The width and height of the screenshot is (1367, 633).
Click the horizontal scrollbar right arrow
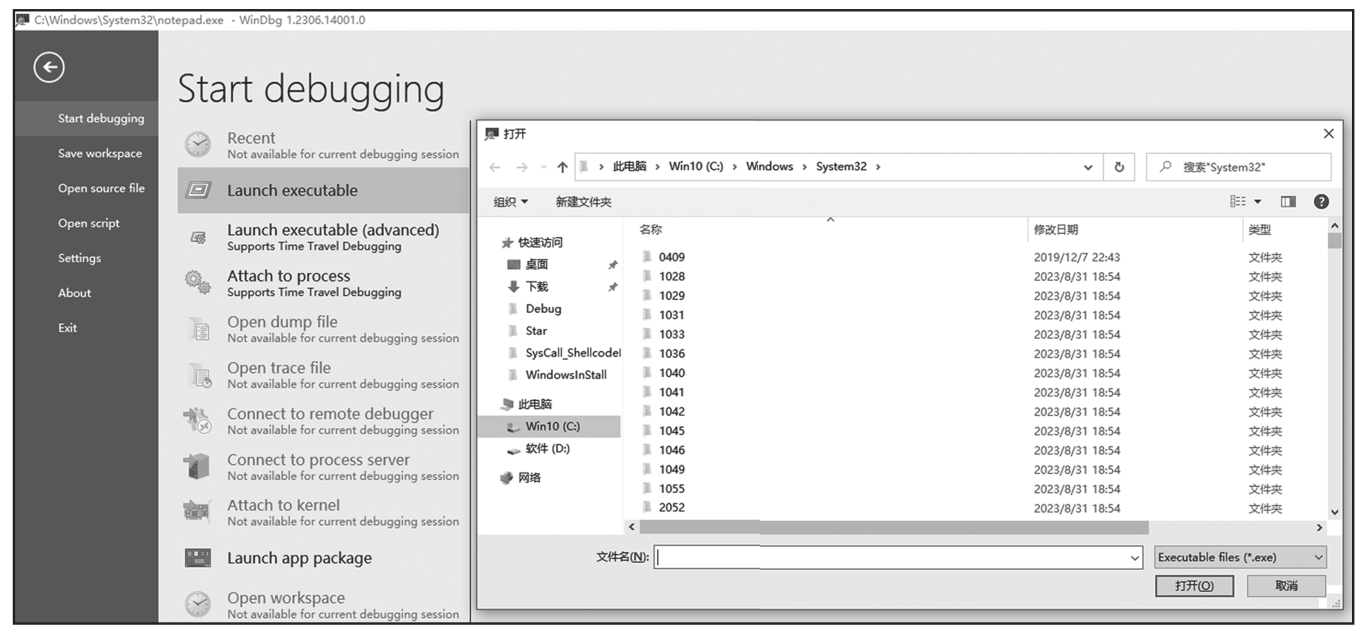point(1320,527)
